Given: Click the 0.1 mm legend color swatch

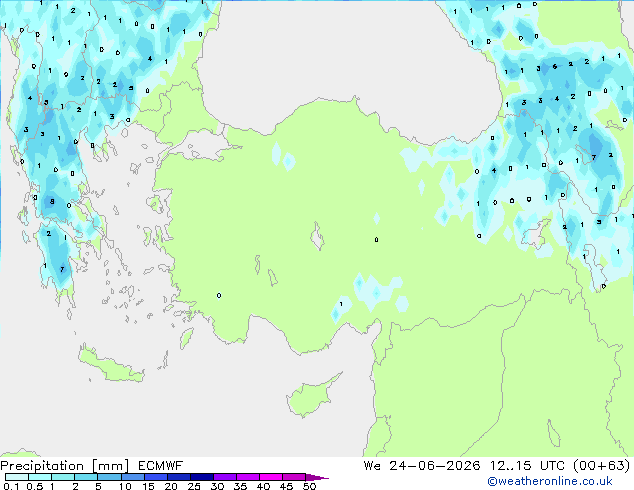Looking at the screenshot, I should pos(17,477).
